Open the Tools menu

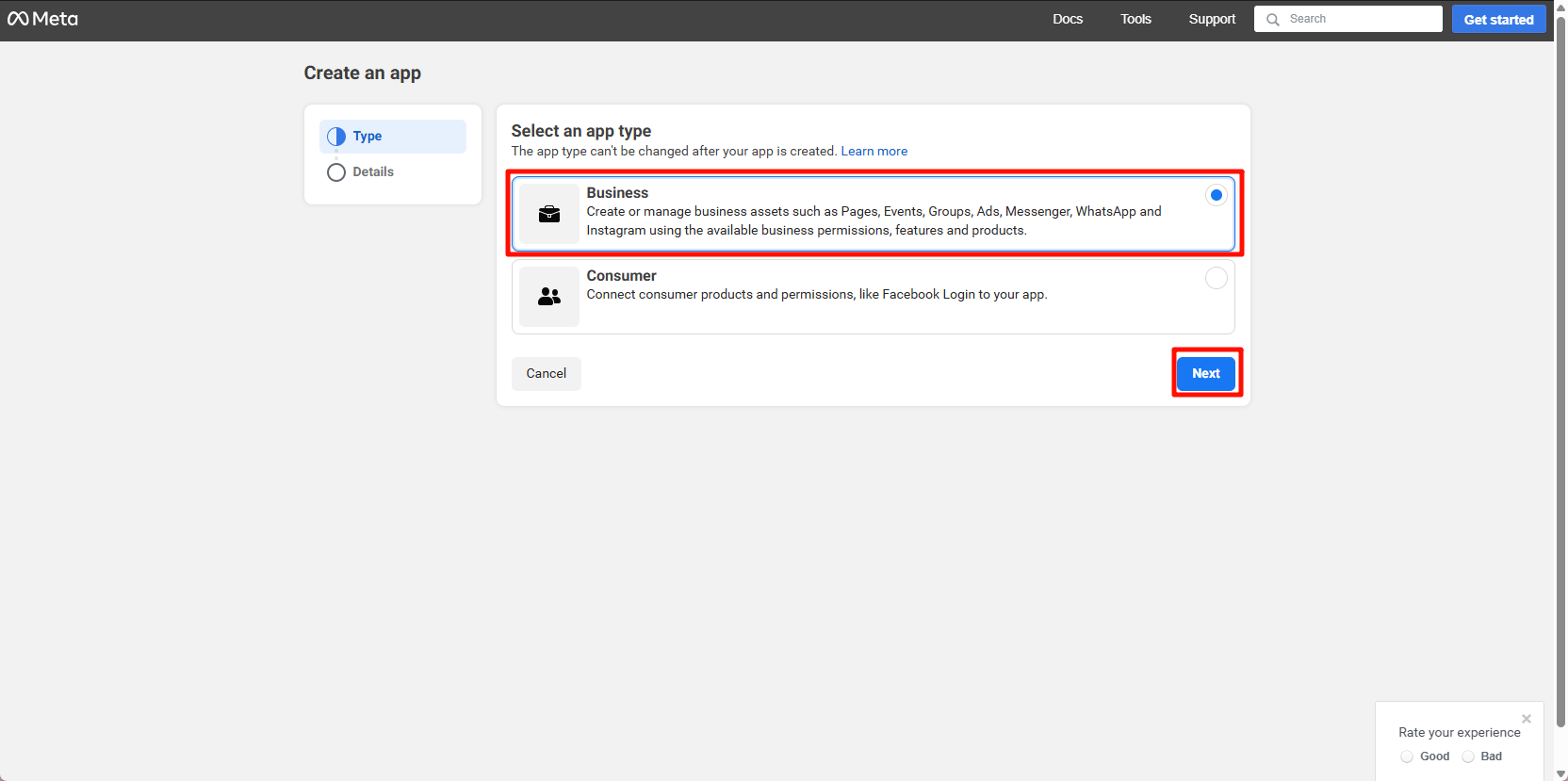pyautogui.click(x=1135, y=19)
